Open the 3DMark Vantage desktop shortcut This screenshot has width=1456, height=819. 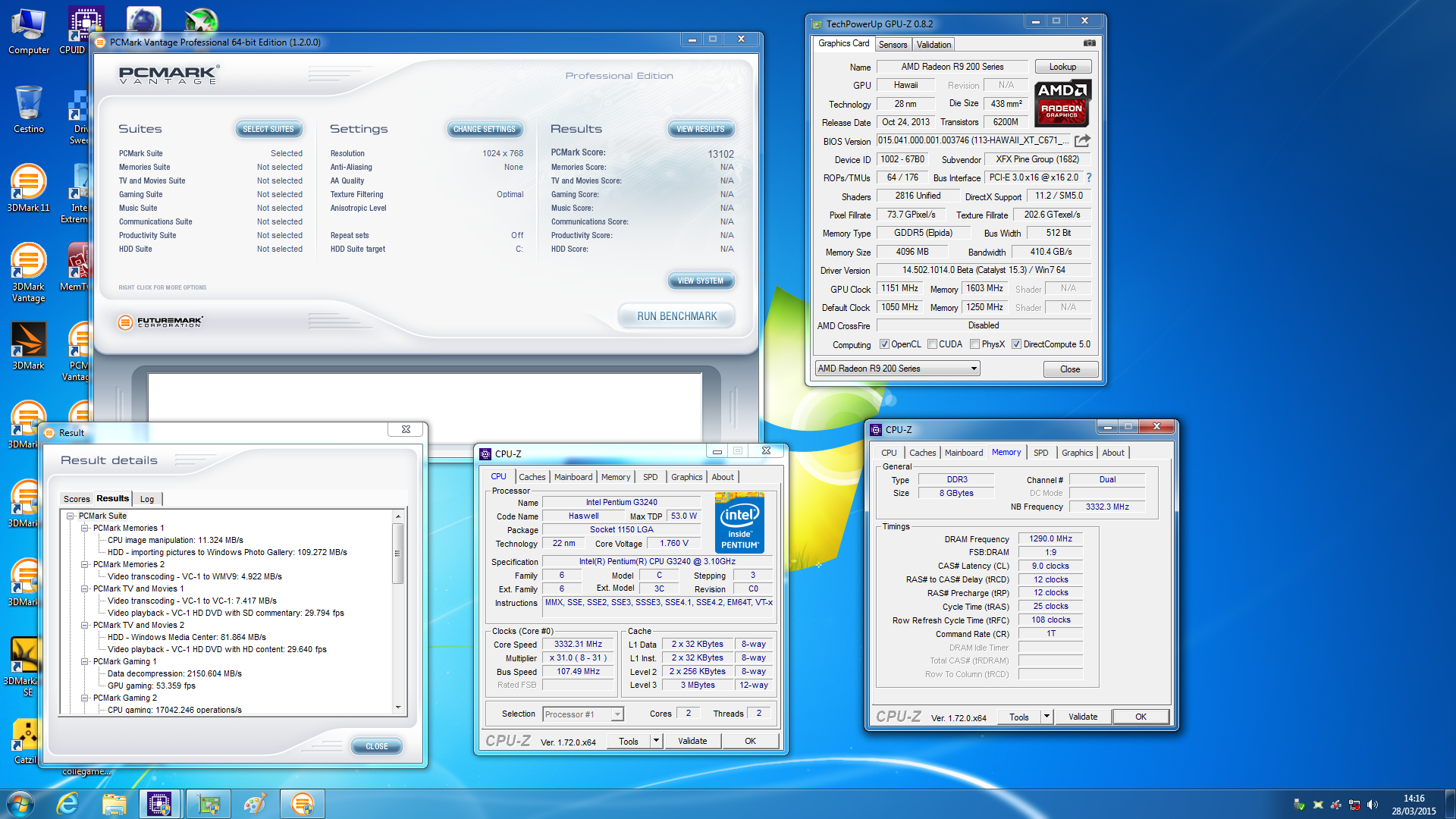(x=29, y=271)
